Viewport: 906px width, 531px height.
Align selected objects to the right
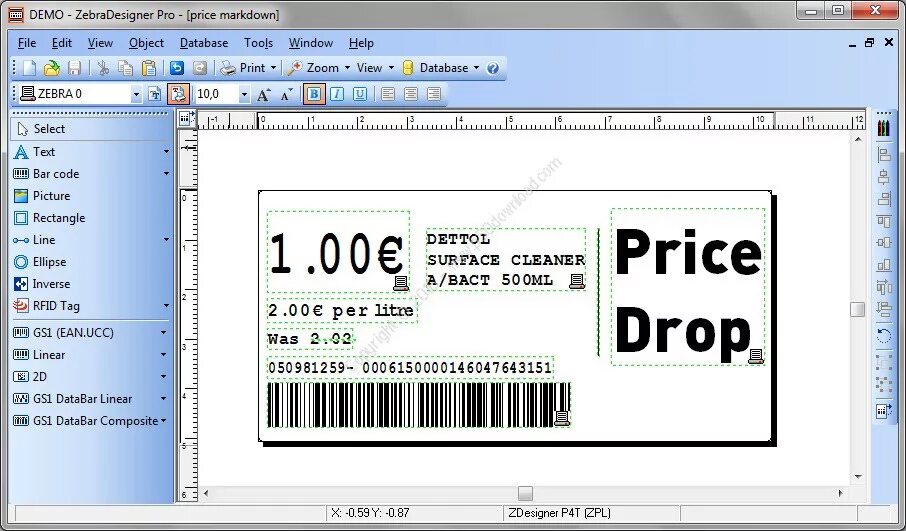[x=883, y=199]
